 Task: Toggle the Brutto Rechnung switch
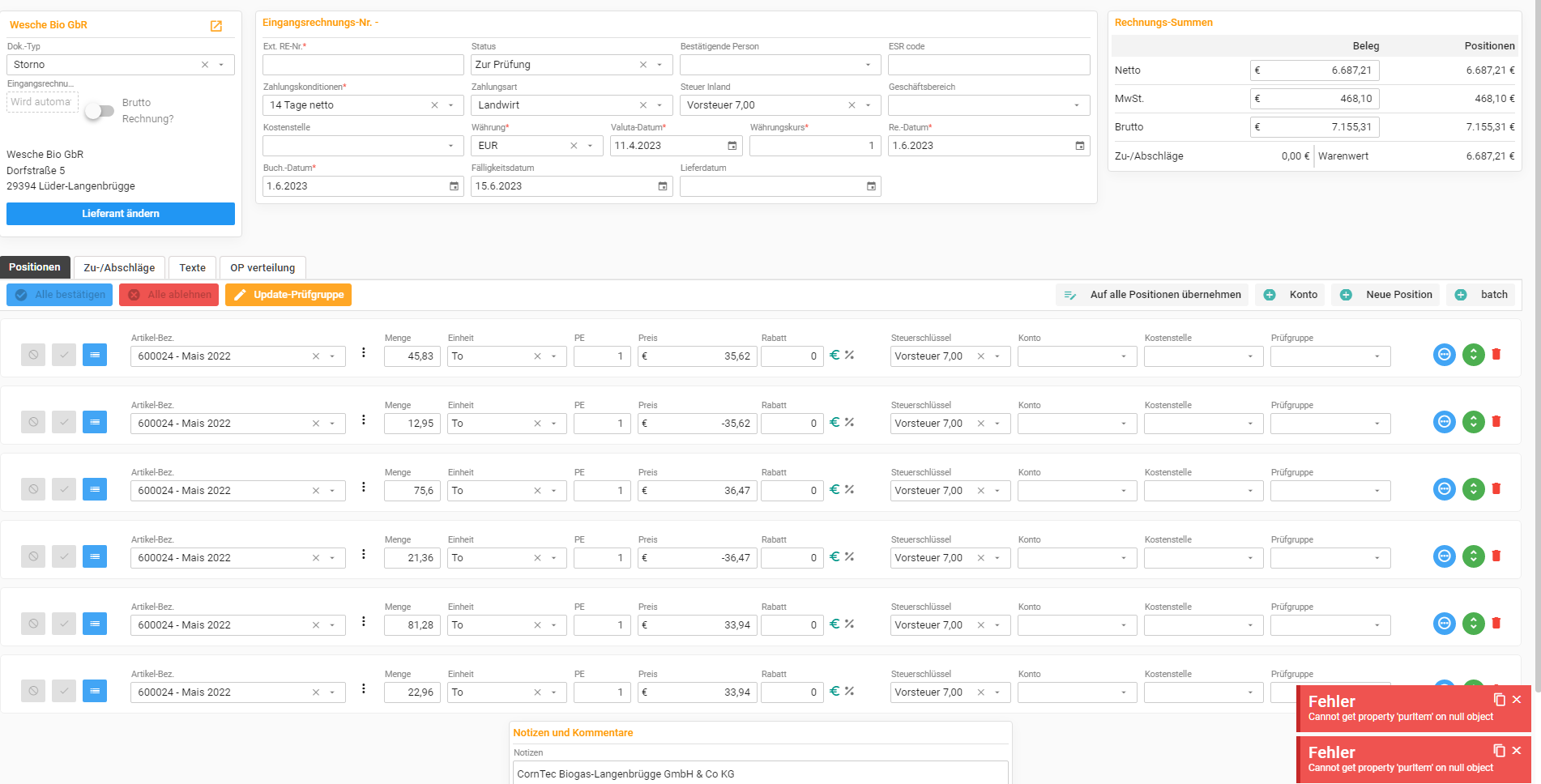100,111
